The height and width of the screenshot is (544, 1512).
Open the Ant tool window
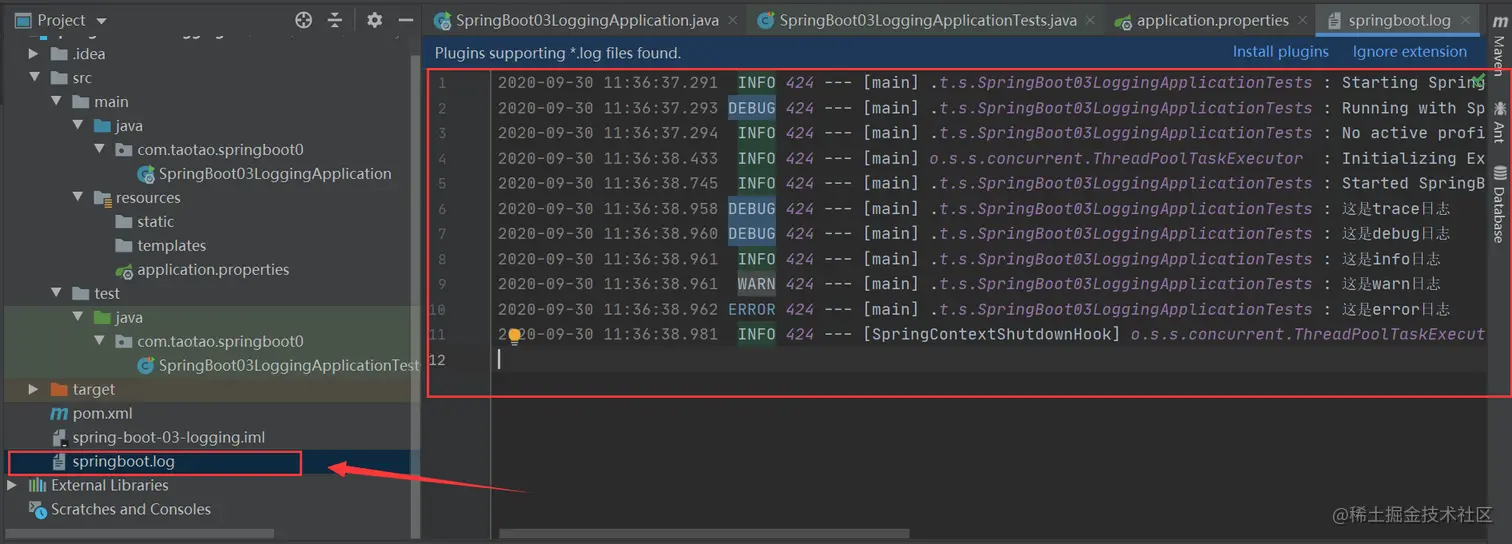pos(1498,121)
